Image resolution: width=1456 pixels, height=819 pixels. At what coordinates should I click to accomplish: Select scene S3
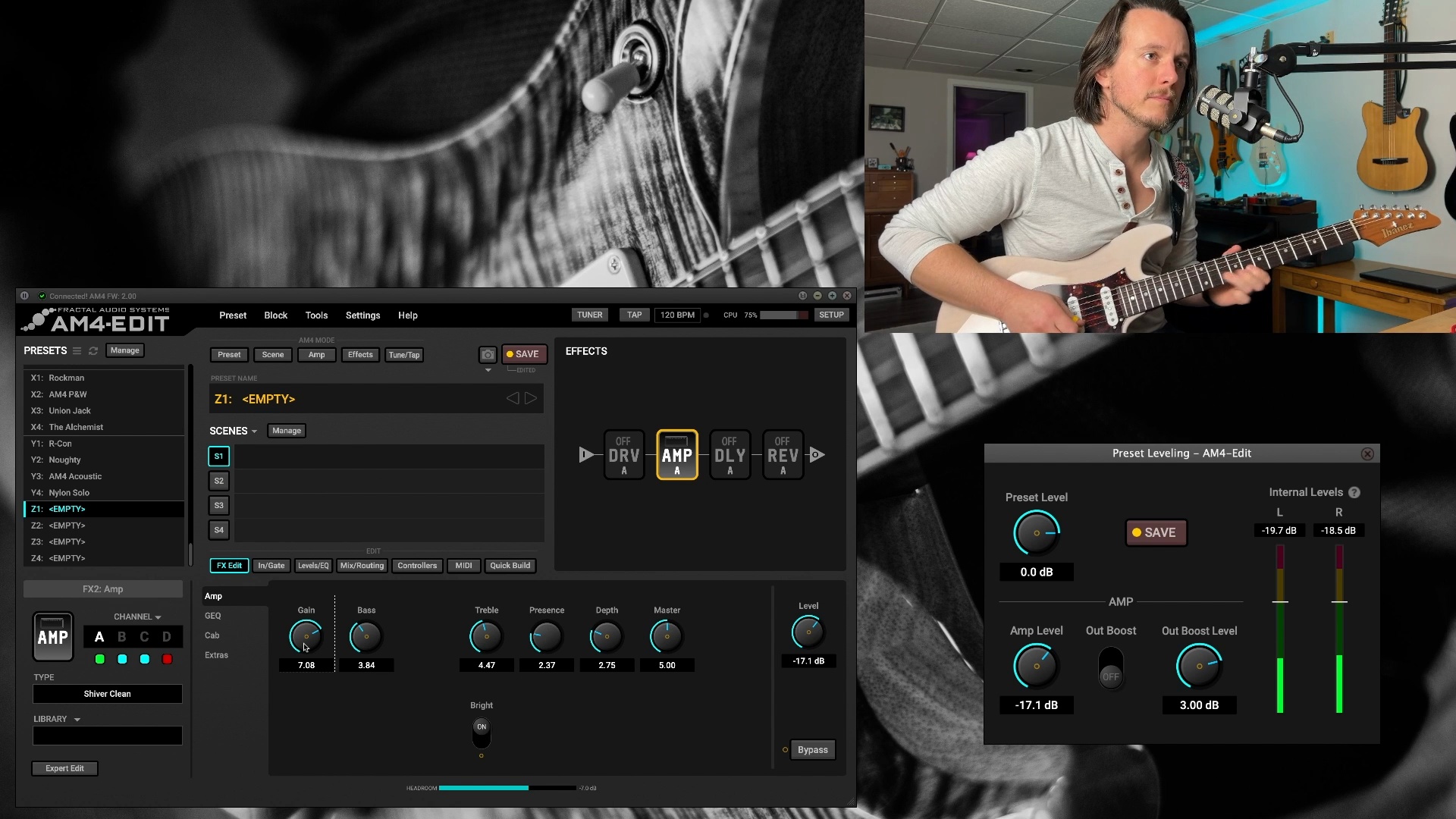(x=218, y=505)
